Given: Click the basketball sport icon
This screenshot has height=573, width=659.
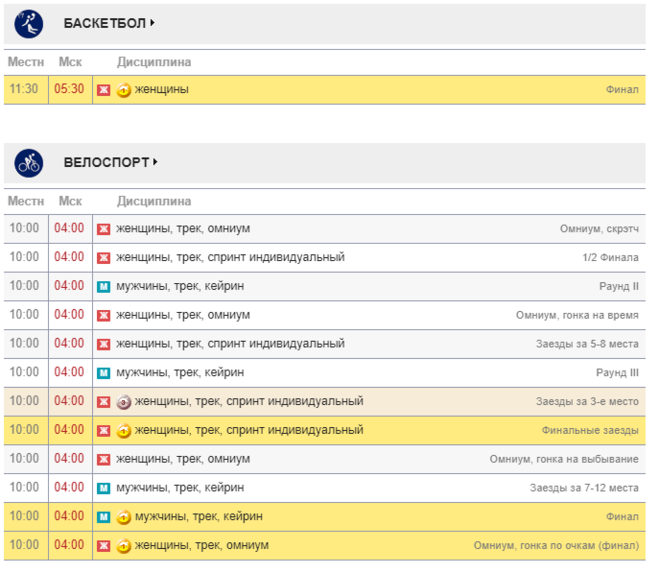Looking at the screenshot, I should (29, 23).
